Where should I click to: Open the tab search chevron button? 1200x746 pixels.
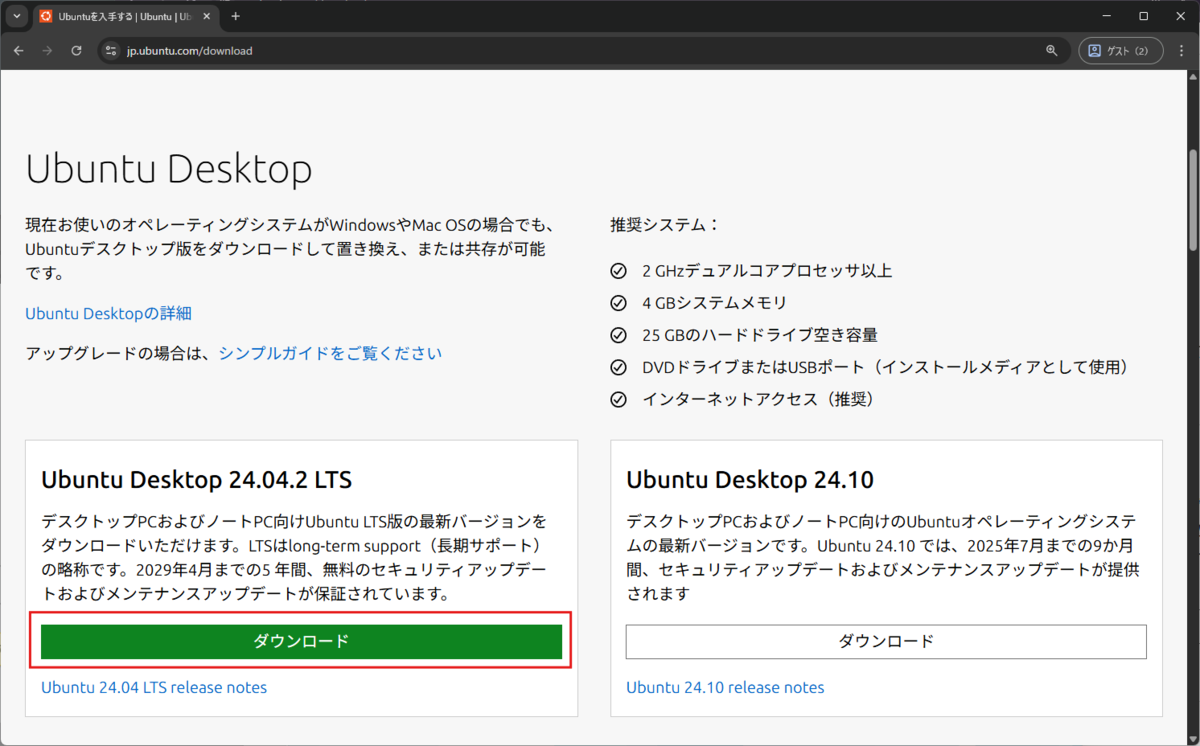(x=17, y=16)
